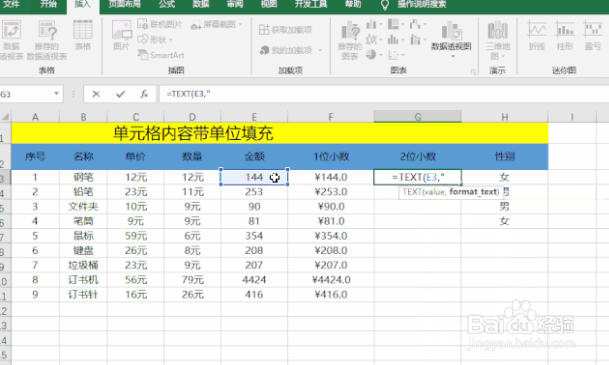The image size is (609, 365).
Task: Insert a Win/Loss sparkline
Action: (x=593, y=36)
